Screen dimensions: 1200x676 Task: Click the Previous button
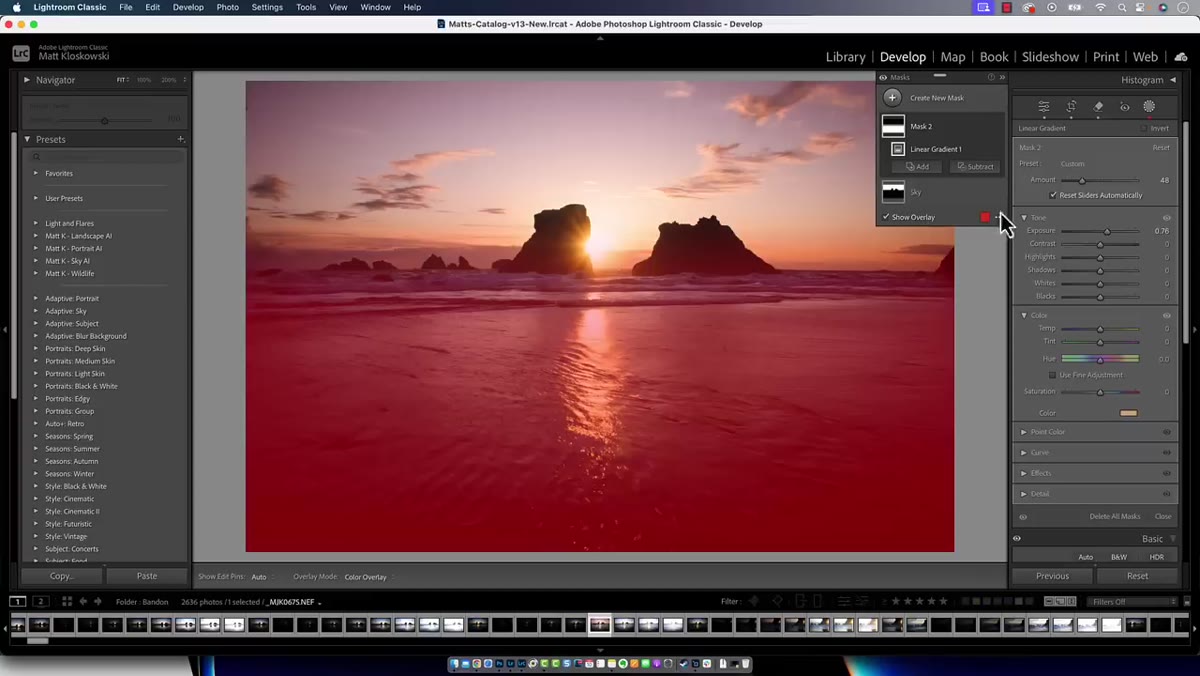(1052, 576)
